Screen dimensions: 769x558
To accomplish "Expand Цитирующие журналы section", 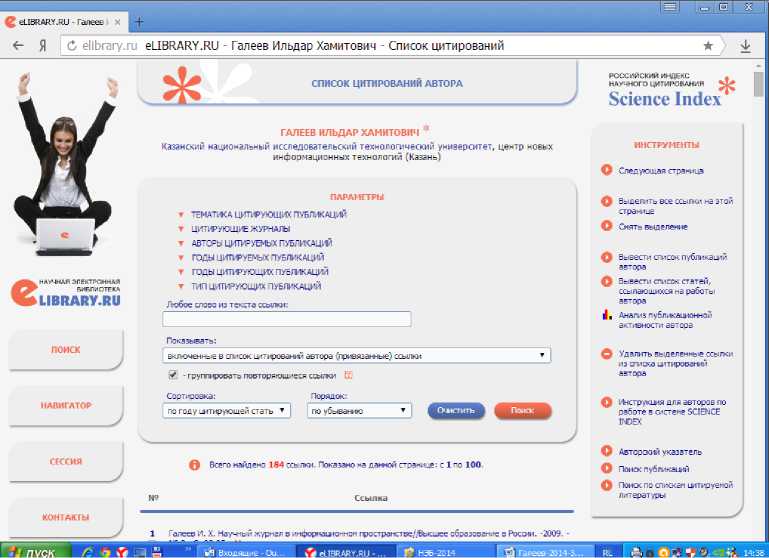I will pyautogui.click(x=240, y=229).
